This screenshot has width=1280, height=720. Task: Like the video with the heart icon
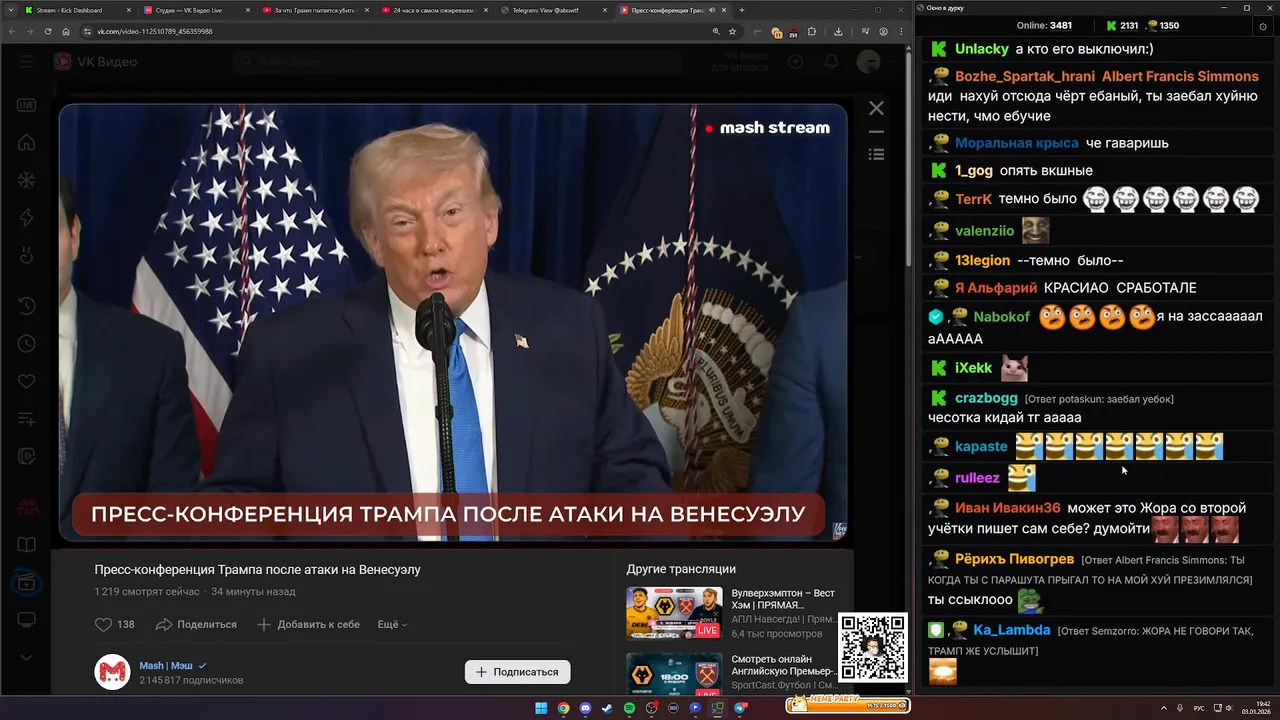(103, 624)
